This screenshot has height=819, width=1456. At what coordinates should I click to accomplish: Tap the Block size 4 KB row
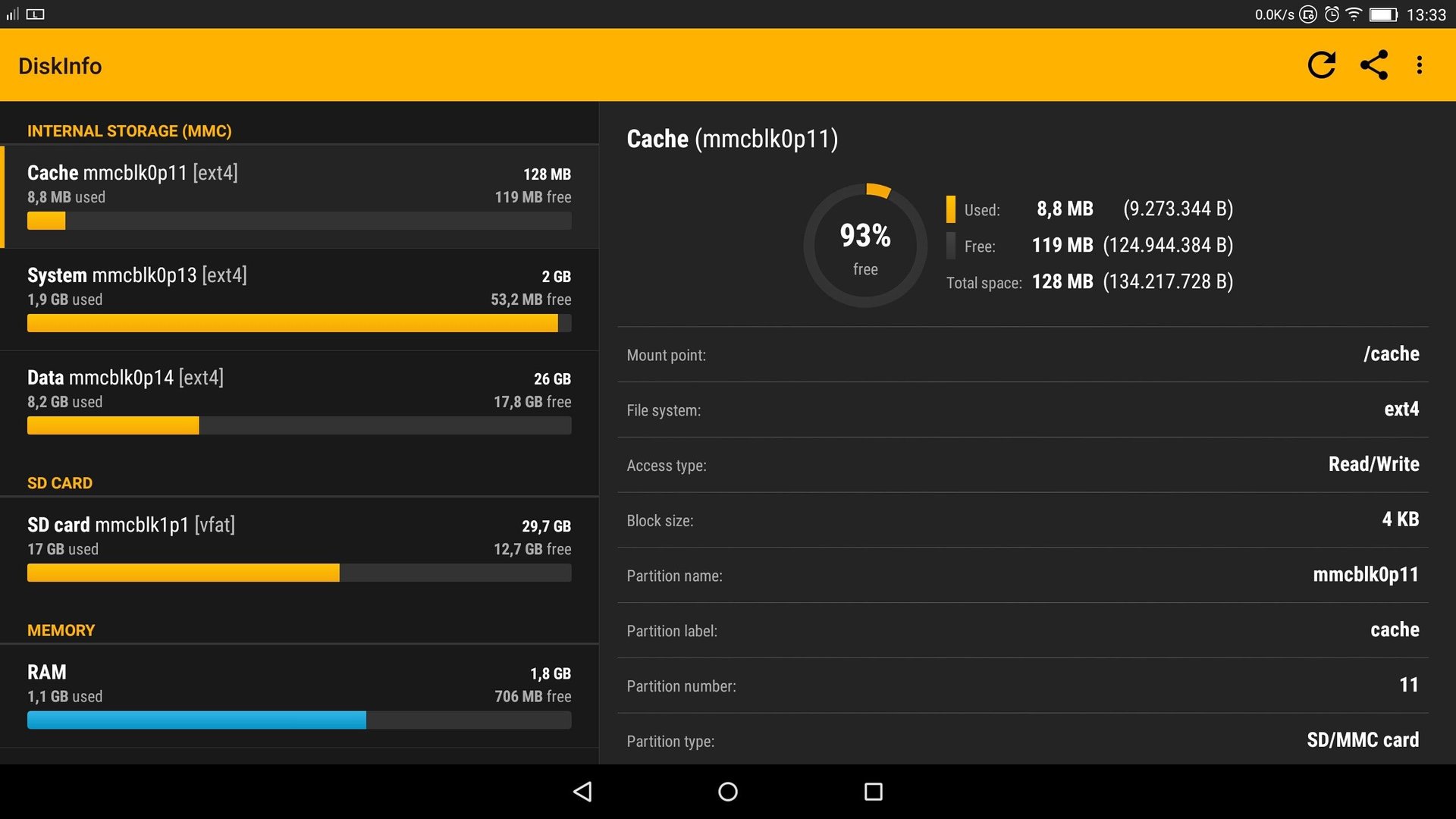[x=1023, y=520]
